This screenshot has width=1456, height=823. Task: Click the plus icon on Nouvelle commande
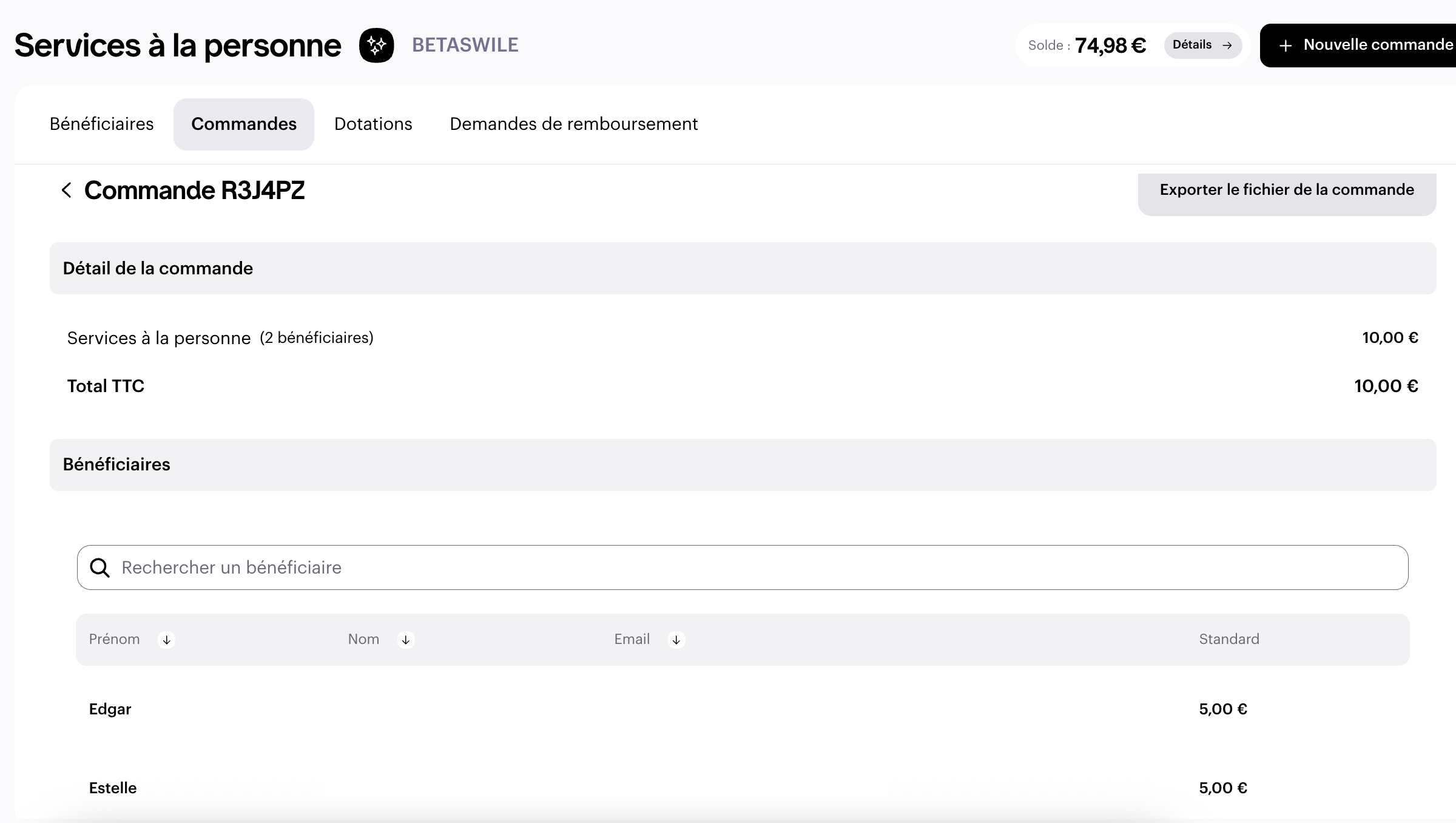[1285, 46]
